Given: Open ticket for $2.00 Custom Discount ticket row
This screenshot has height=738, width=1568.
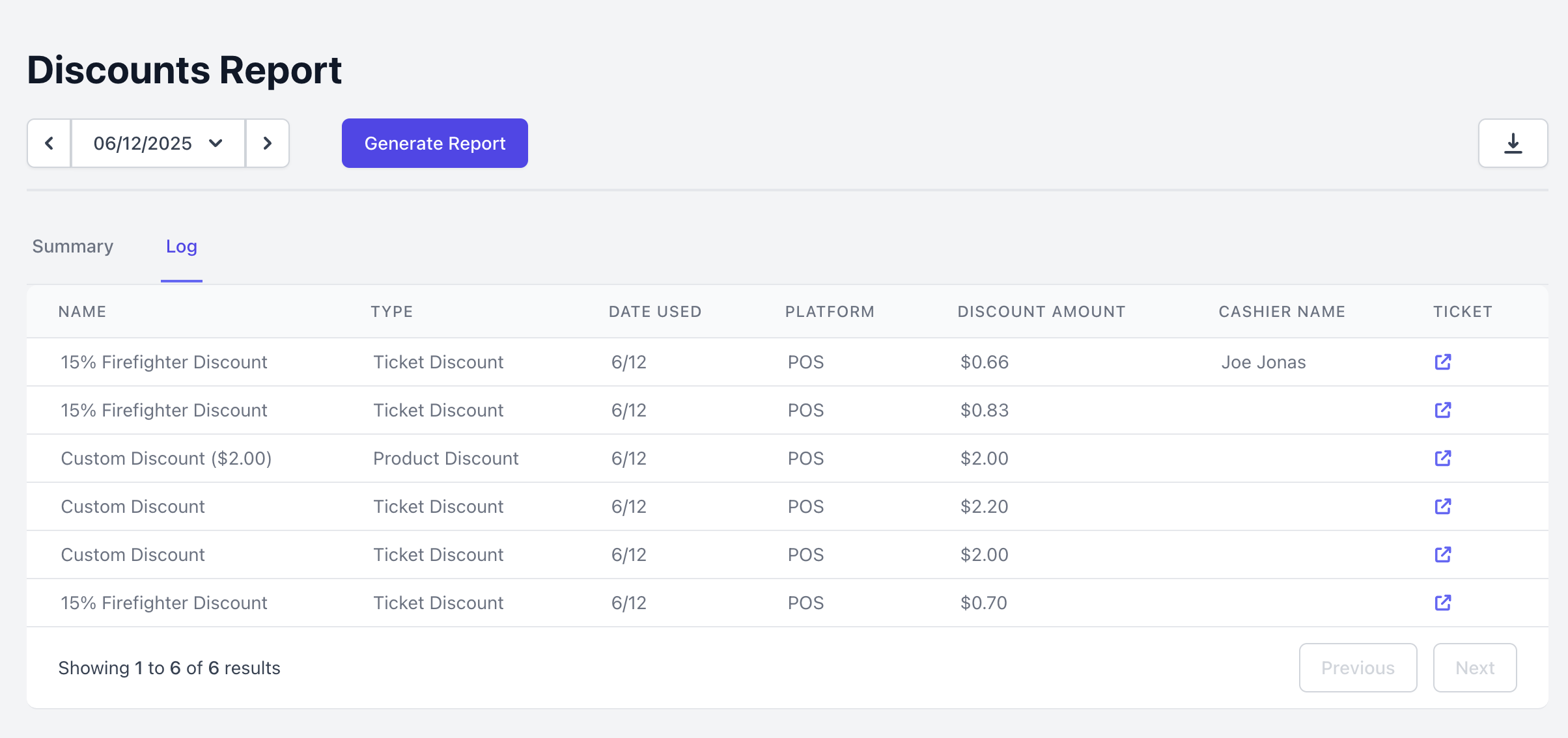Looking at the screenshot, I should (x=1443, y=554).
